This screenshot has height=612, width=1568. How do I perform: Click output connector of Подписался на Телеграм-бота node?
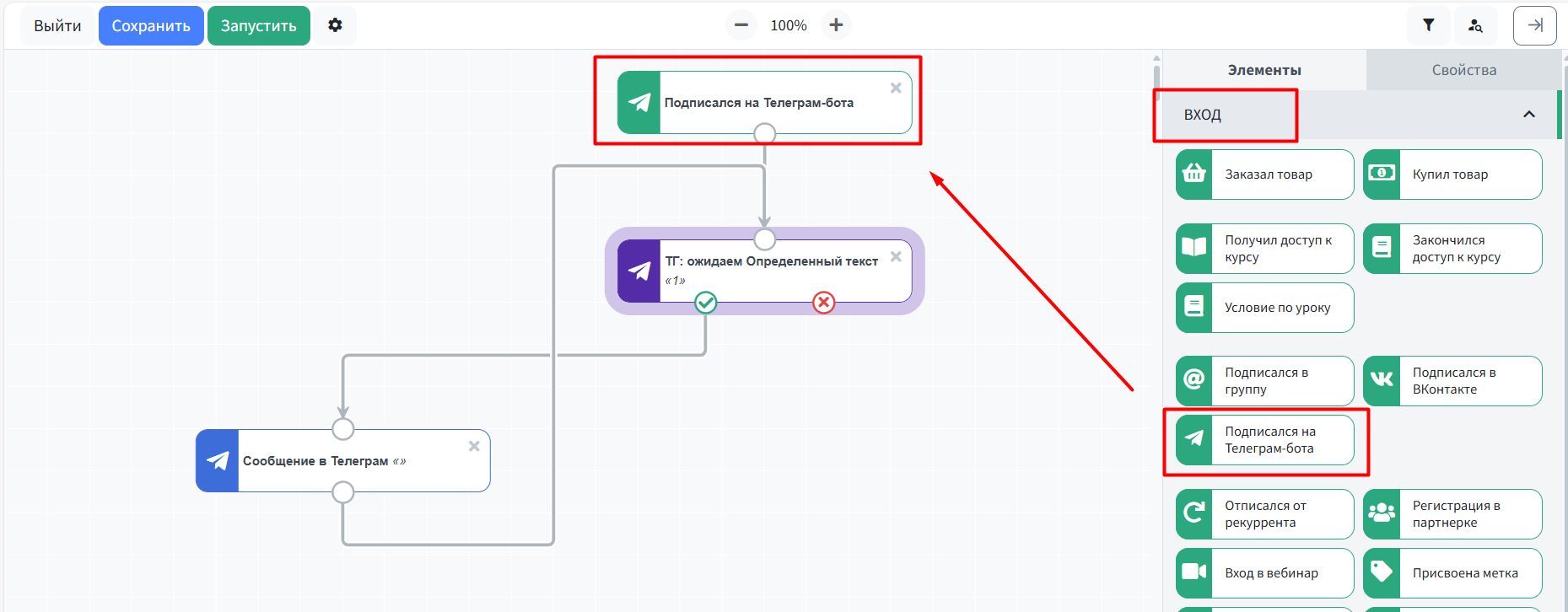point(765,134)
